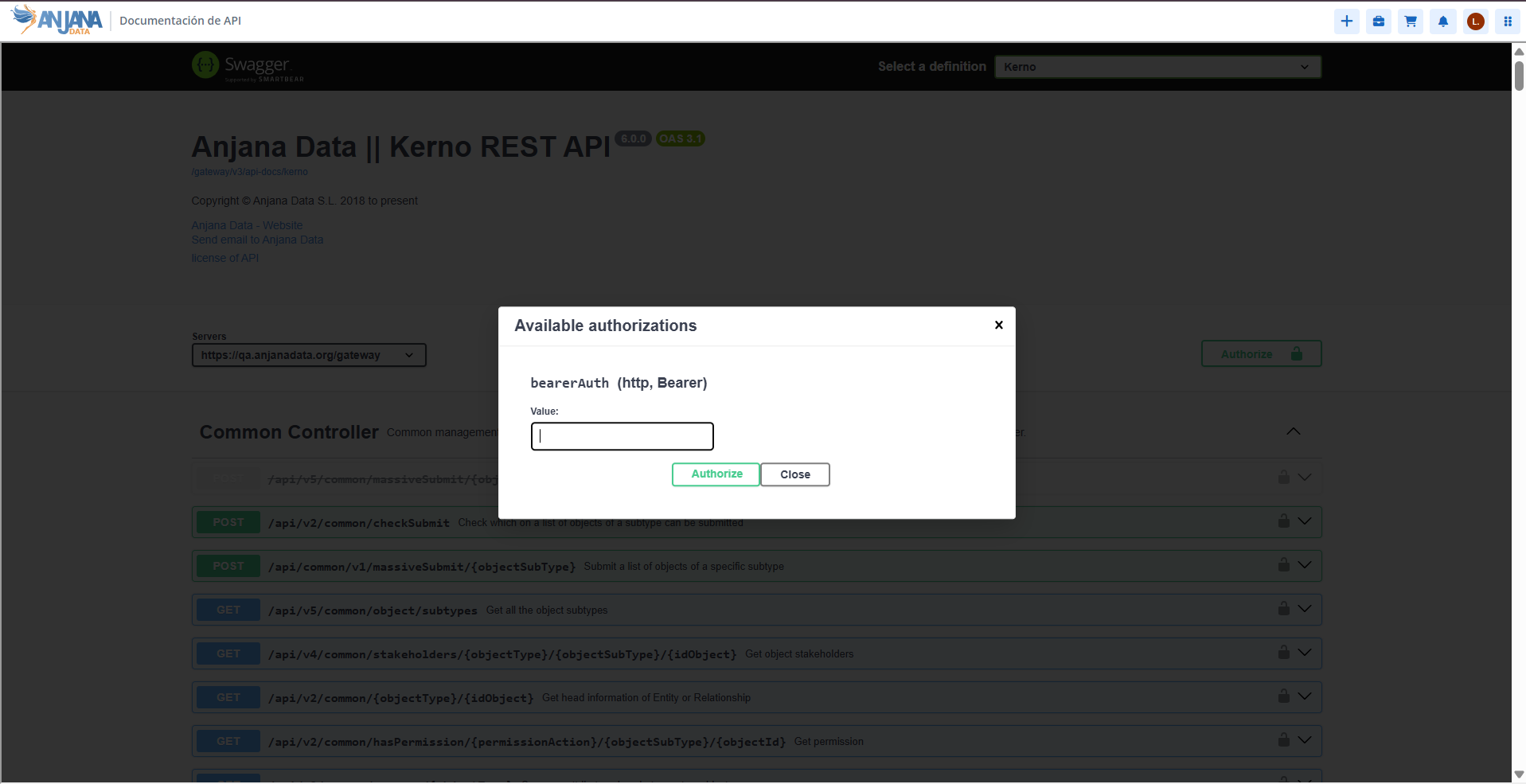Click the Available authorizations dialog title
This screenshot has width=1526, height=784.
[606, 326]
